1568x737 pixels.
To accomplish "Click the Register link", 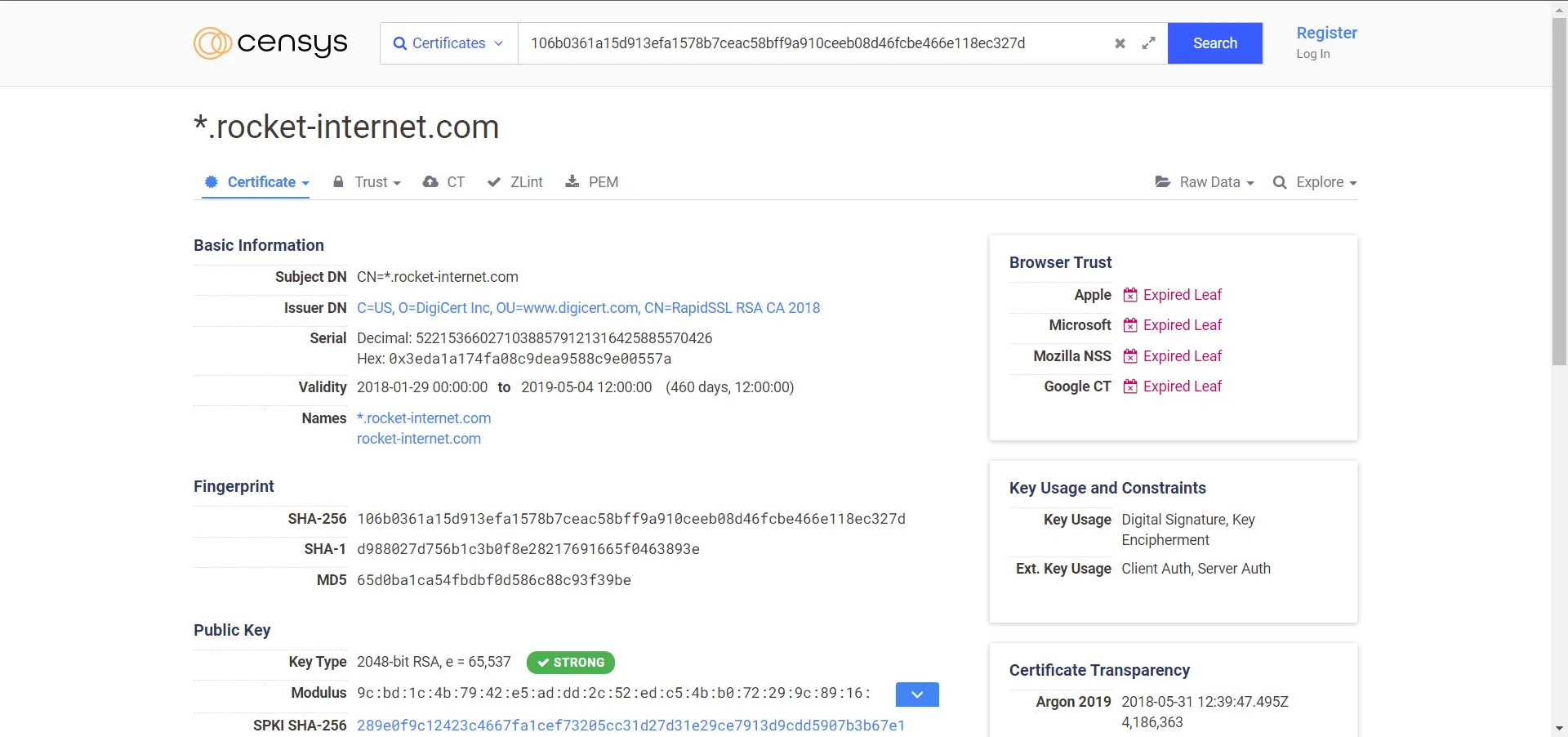I will (x=1326, y=33).
